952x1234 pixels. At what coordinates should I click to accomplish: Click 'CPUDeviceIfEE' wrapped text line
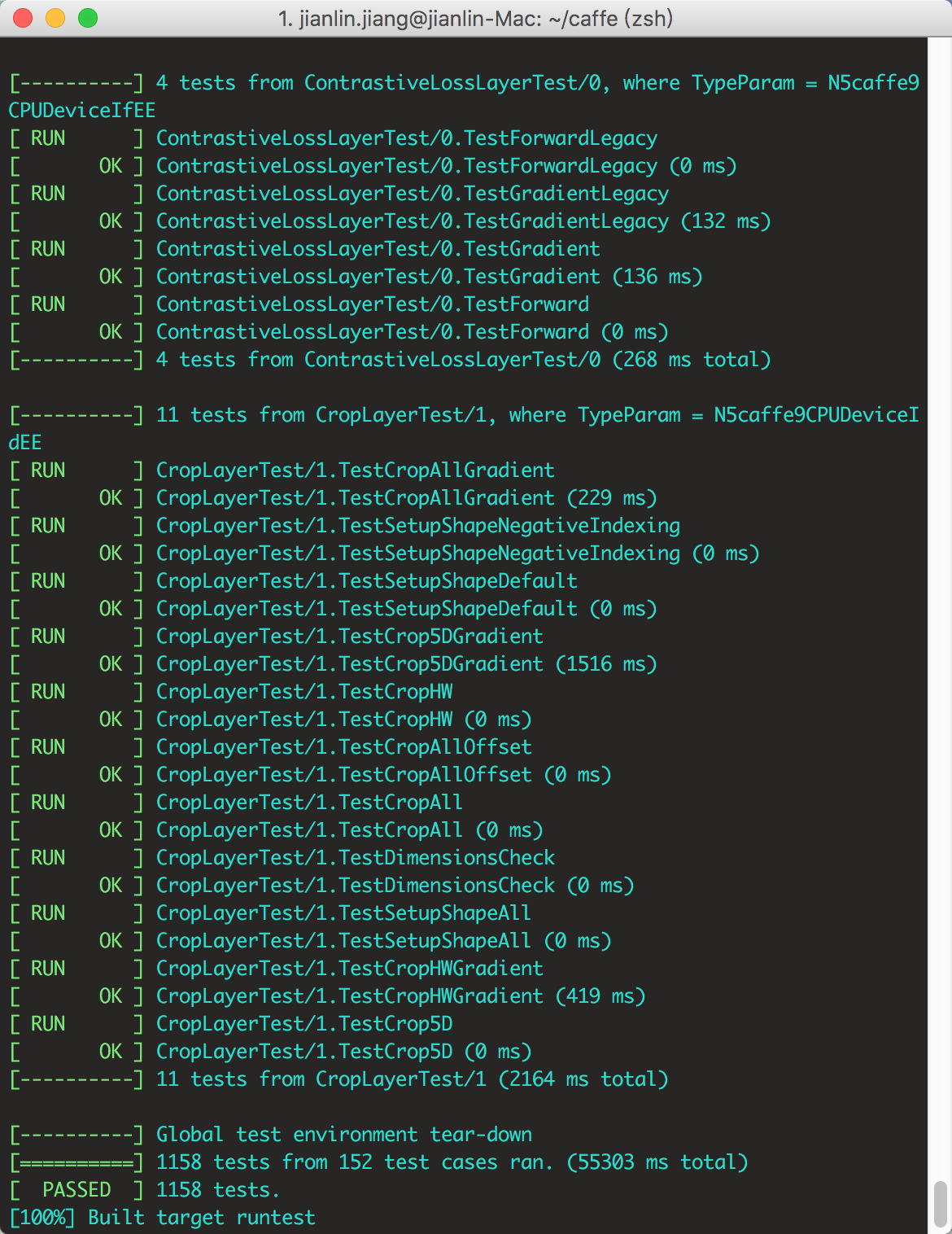point(82,111)
